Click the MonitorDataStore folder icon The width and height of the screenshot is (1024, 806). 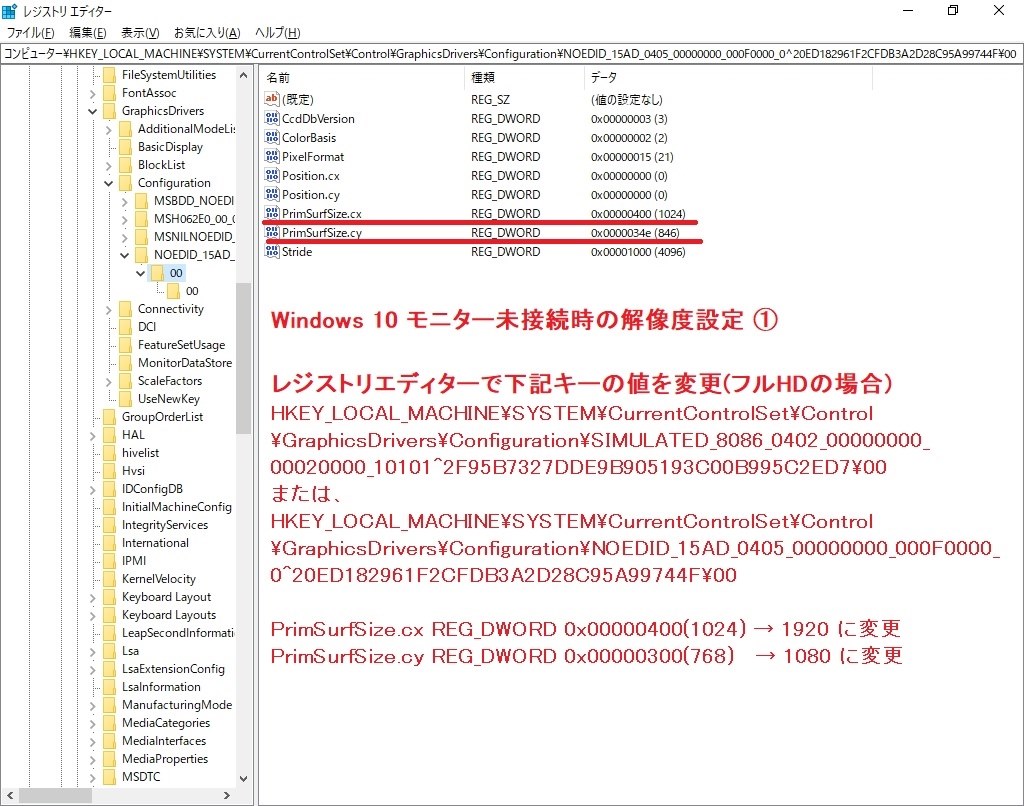(x=125, y=363)
